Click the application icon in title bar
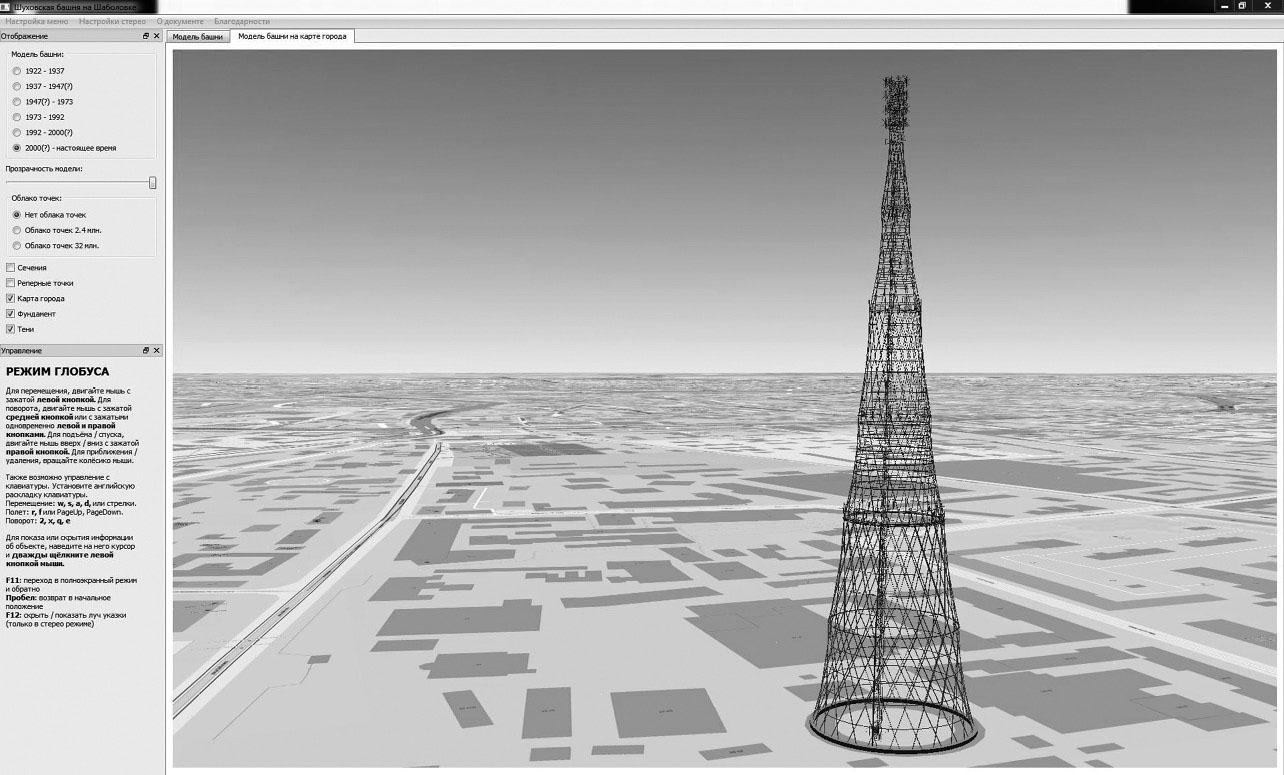The width and height of the screenshot is (1284, 775). (6, 6)
